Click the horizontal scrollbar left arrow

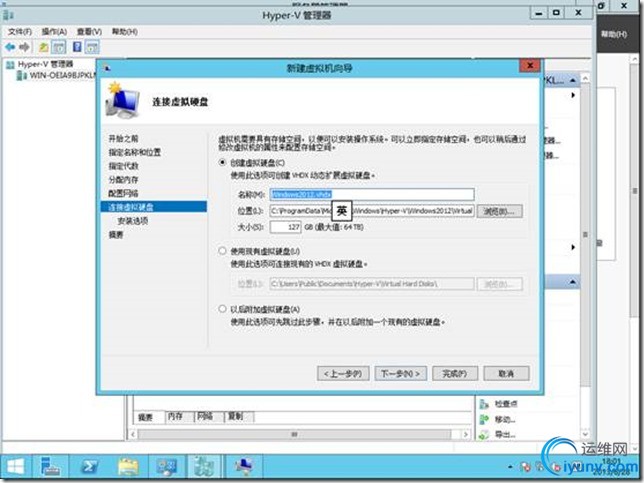[x=133, y=434]
